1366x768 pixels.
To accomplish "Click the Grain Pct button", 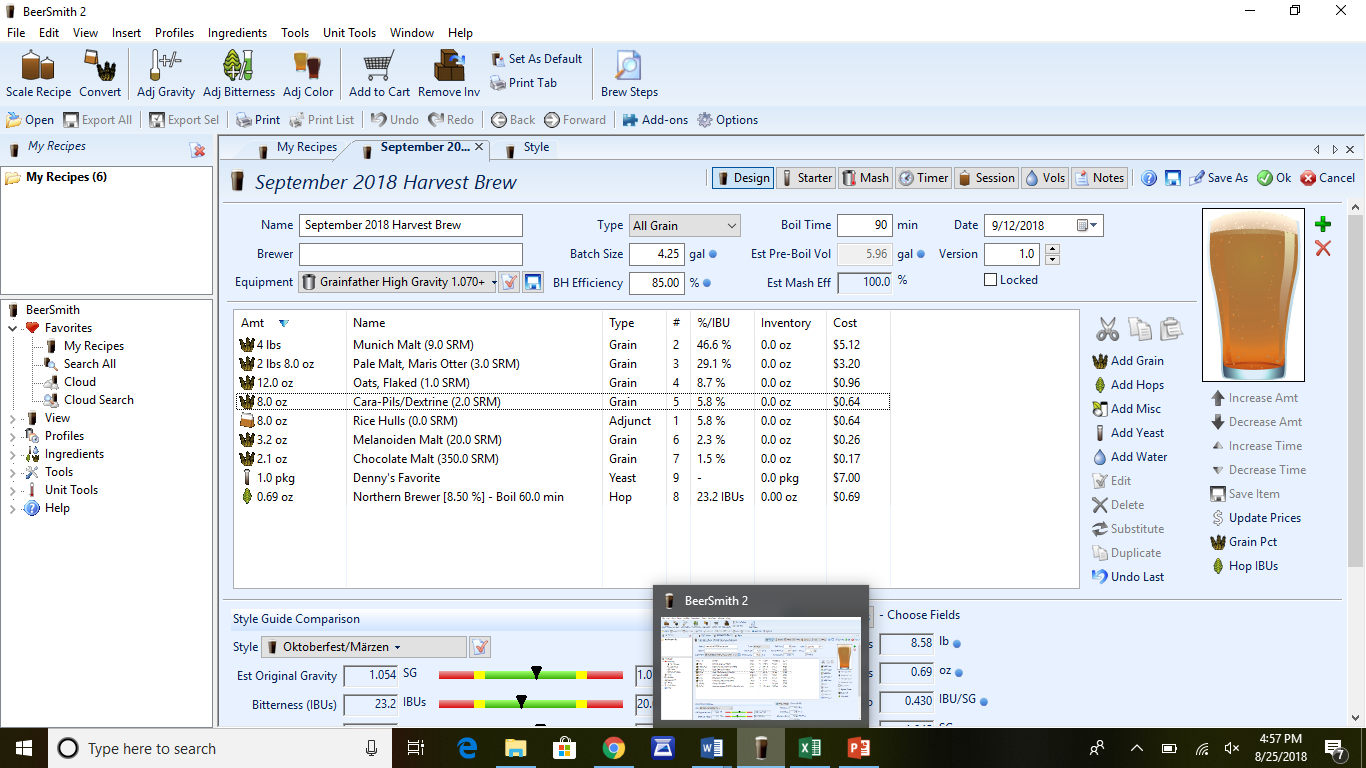I will [1243, 542].
